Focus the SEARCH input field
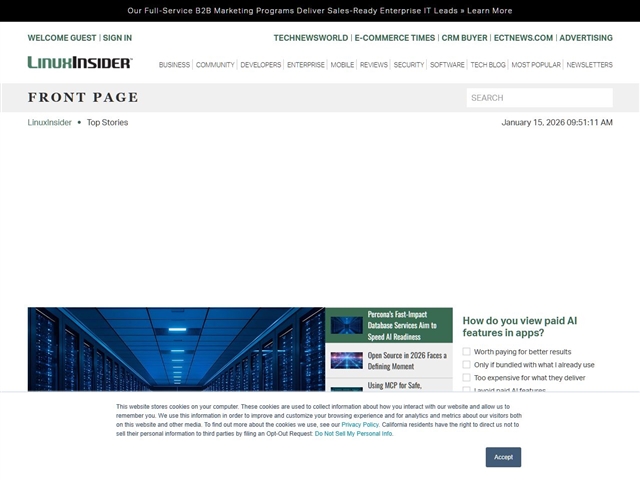 [540, 98]
